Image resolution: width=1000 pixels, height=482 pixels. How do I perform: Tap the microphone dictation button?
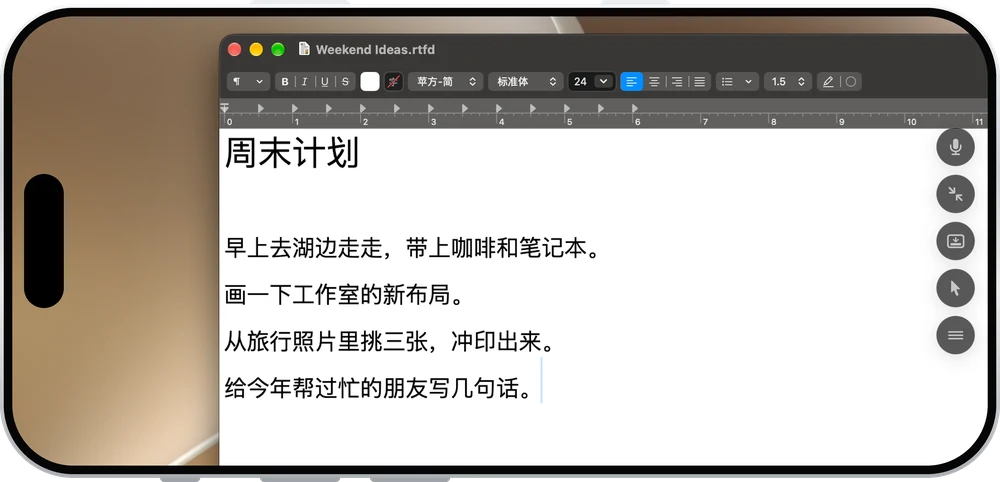[x=955, y=147]
